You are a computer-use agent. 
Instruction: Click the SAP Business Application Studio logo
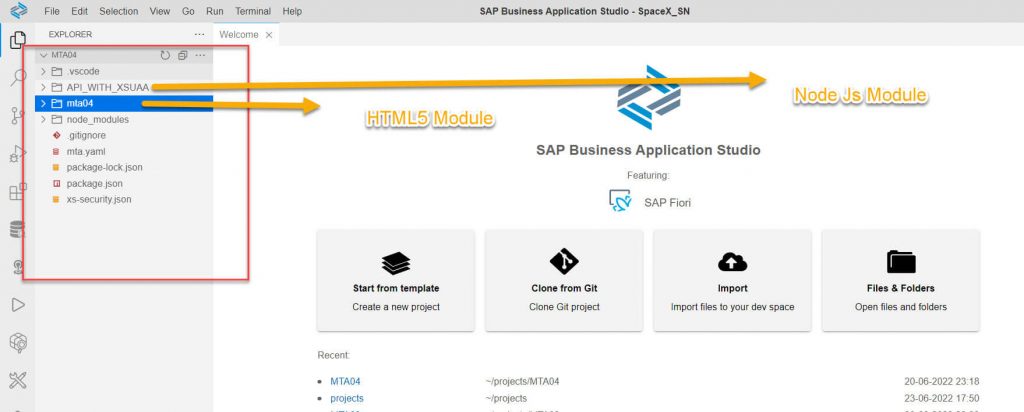click(x=648, y=97)
